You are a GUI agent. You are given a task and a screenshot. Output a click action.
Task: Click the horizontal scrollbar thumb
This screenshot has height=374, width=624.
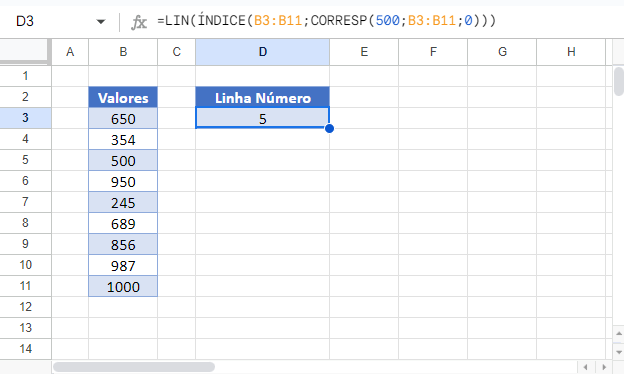(x=134, y=367)
